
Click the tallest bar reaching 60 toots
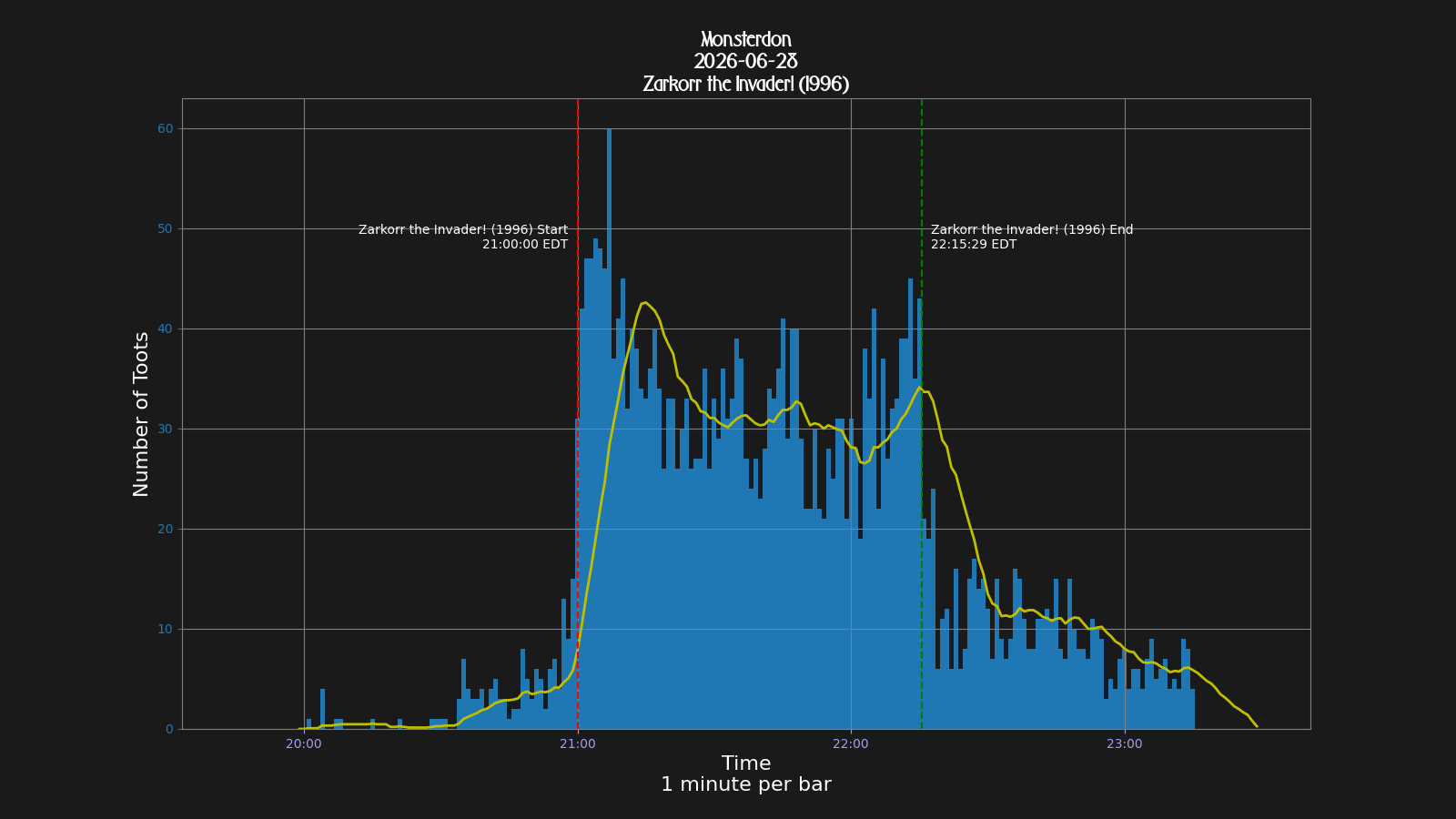click(x=610, y=428)
